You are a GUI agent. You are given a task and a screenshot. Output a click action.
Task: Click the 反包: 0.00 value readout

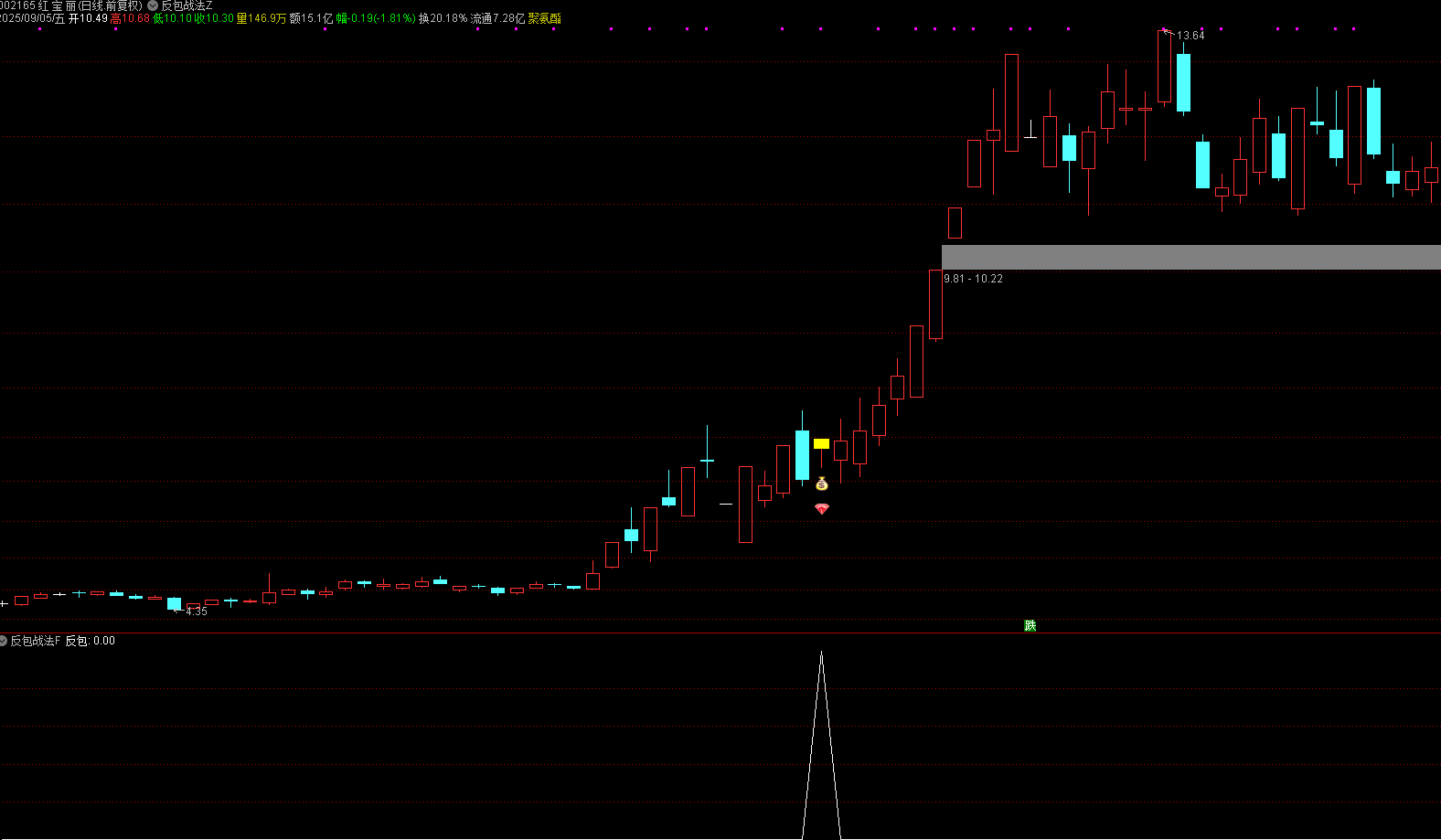(90, 641)
